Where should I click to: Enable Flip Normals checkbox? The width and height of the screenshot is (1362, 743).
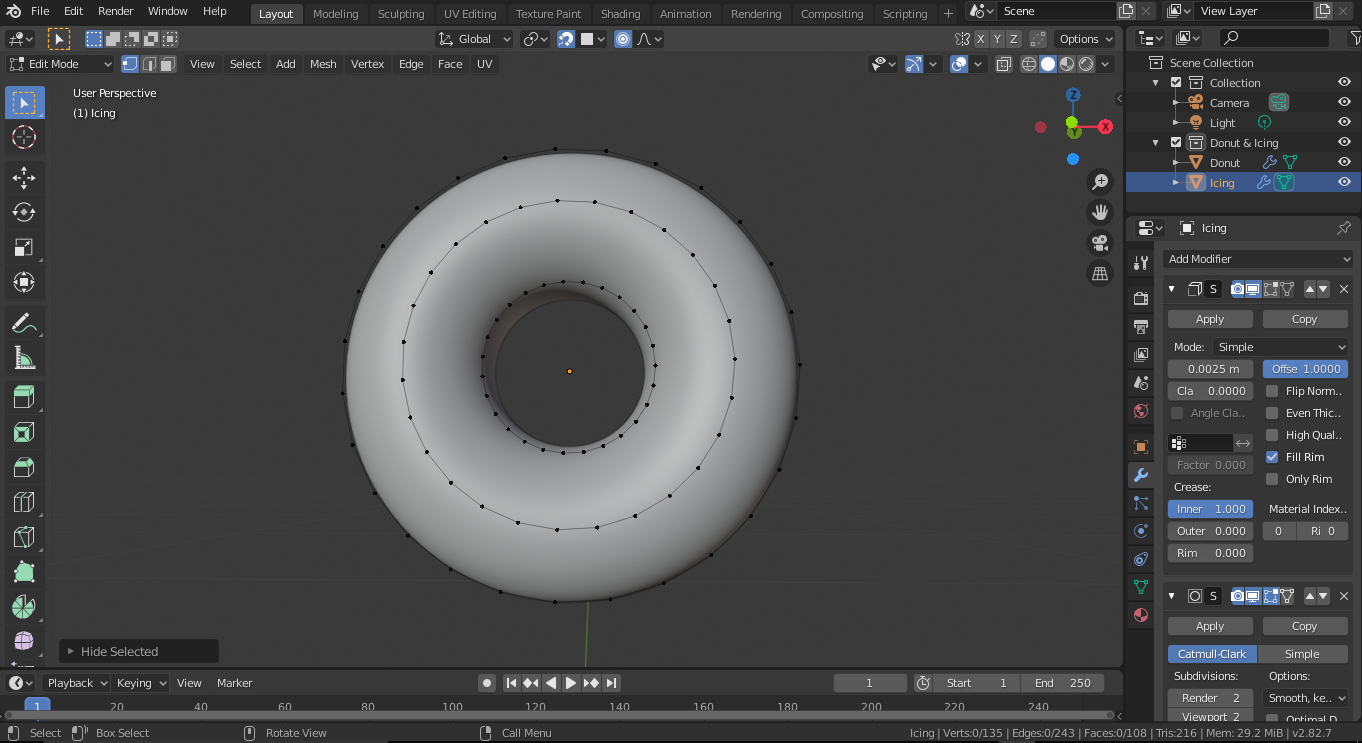point(1272,391)
